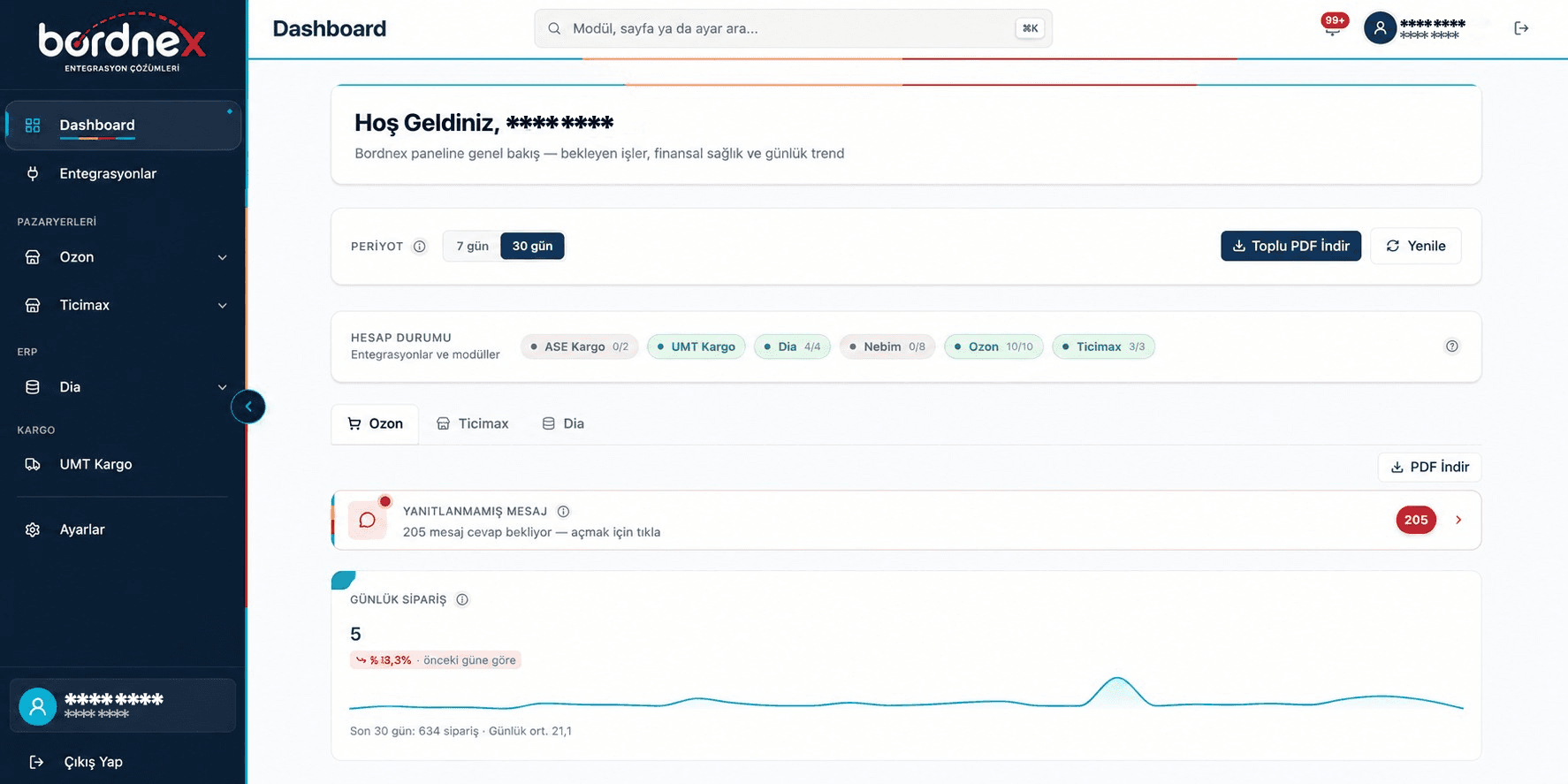This screenshot has width=1568, height=784.
Task: Click the Ayarlar gear icon
Action: click(x=33, y=529)
